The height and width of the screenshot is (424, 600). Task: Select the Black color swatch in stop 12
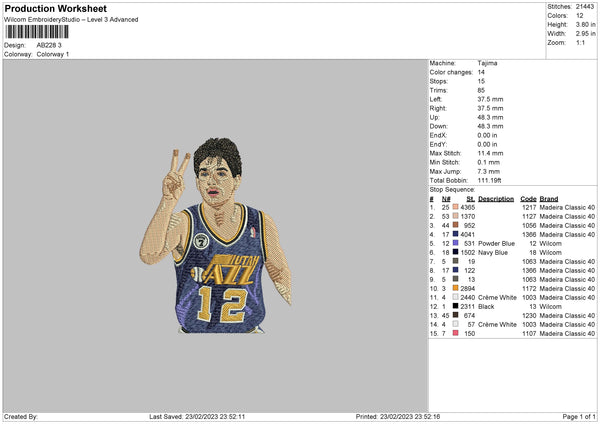coord(455,306)
